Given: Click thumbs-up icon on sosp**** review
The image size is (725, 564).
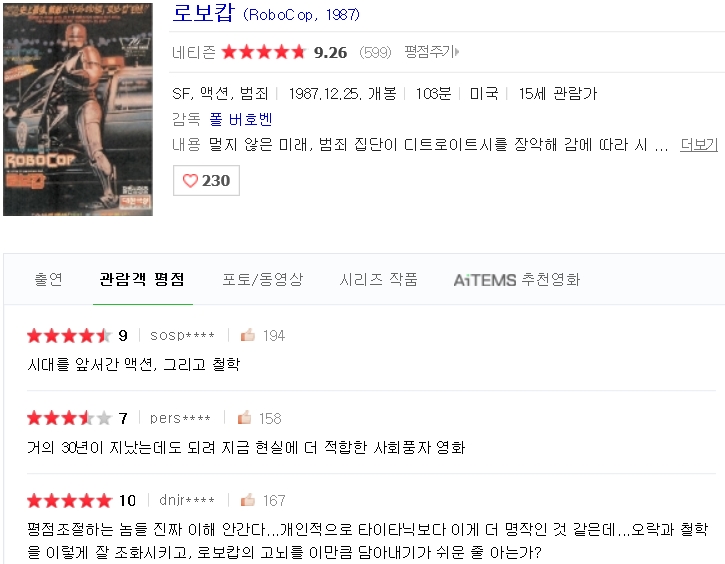Looking at the screenshot, I should point(248,335).
